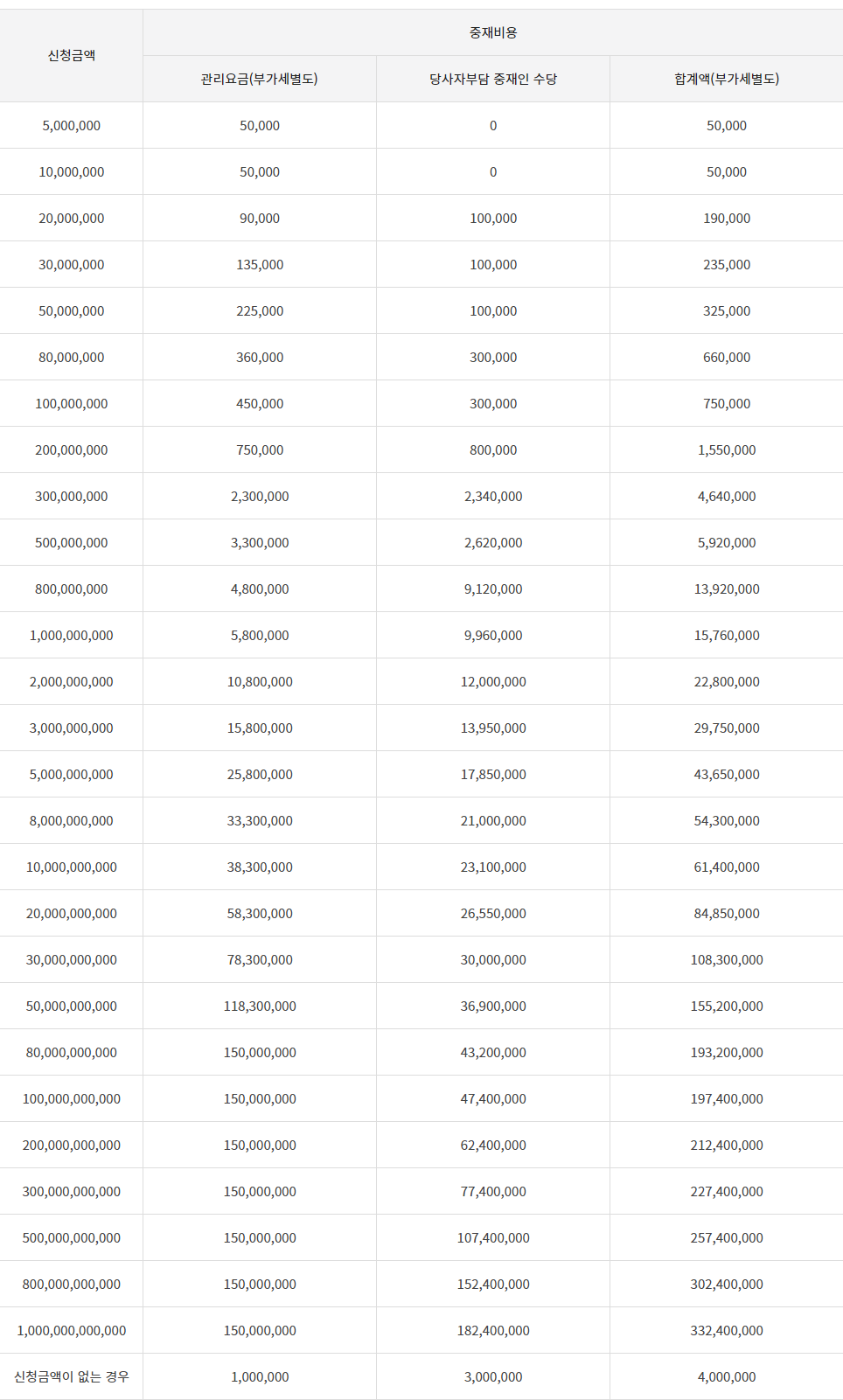Select the 200,000,000 application amount cell
Image resolution: width=843 pixels, height=1400 pixels.
click(72, 449)
